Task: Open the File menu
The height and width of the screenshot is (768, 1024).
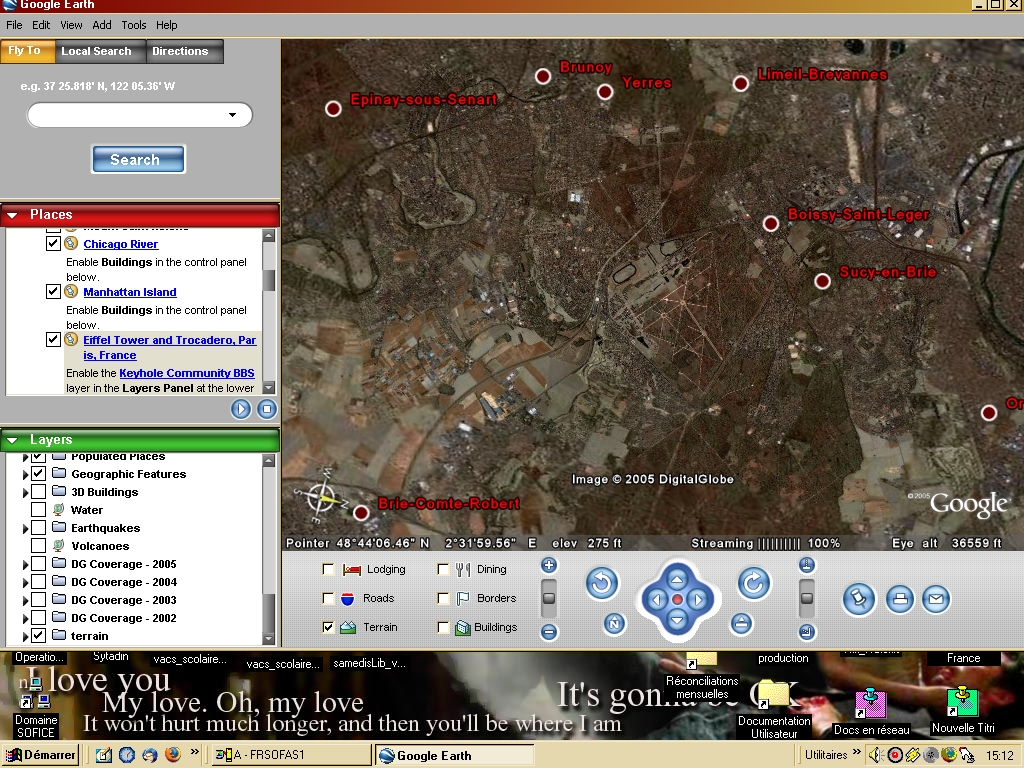Action: coord(14,25)
